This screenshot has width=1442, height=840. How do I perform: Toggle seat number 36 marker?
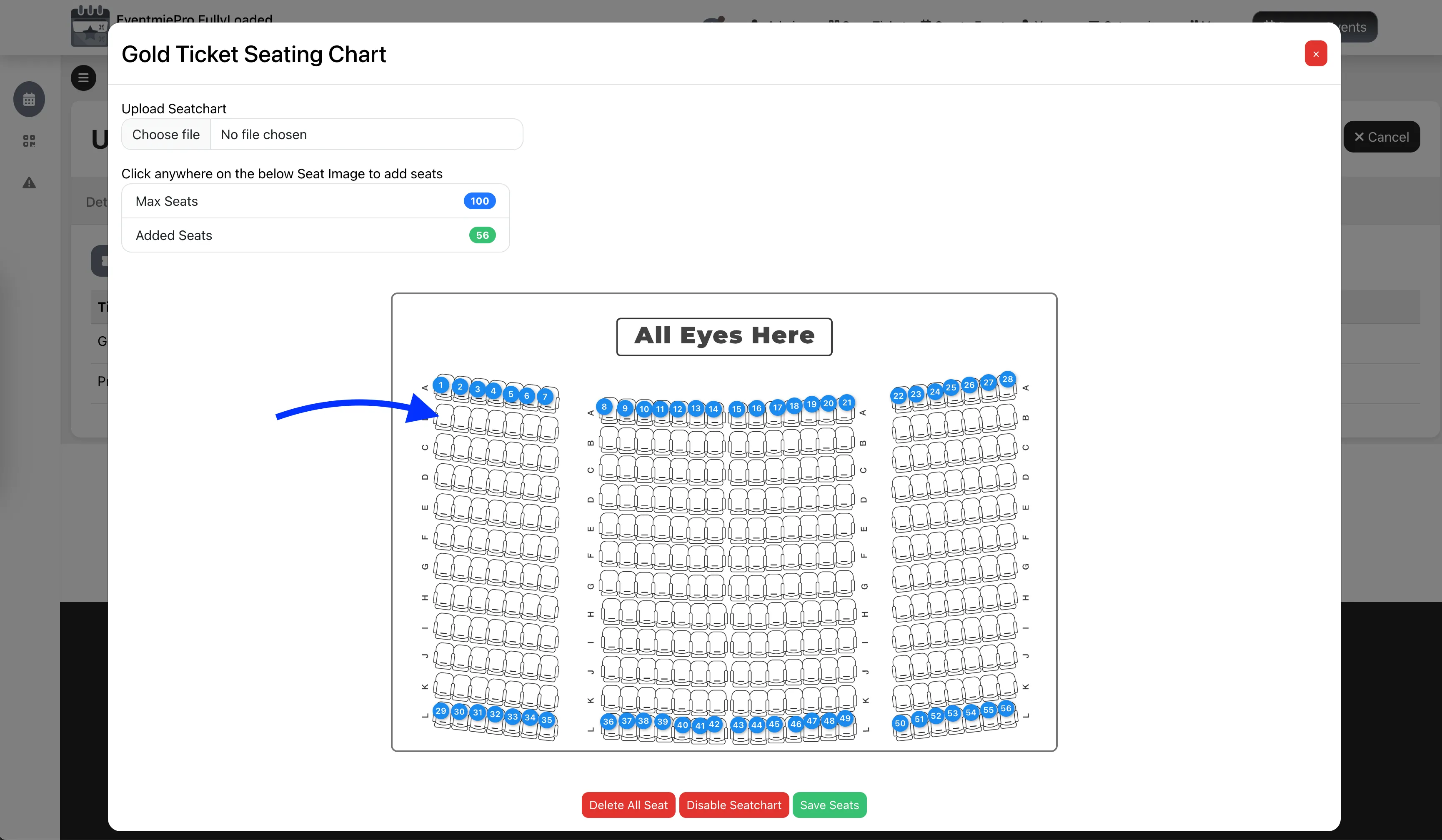tap(609, 722)
